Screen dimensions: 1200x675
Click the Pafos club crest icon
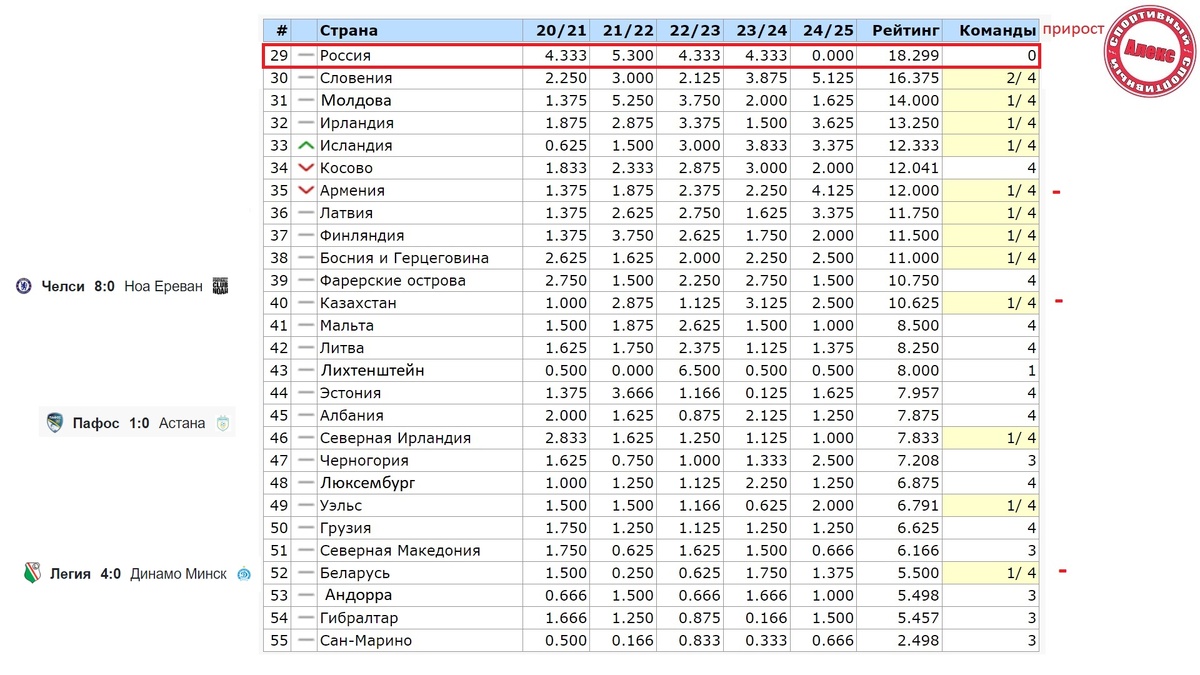(x=55, y=423)
